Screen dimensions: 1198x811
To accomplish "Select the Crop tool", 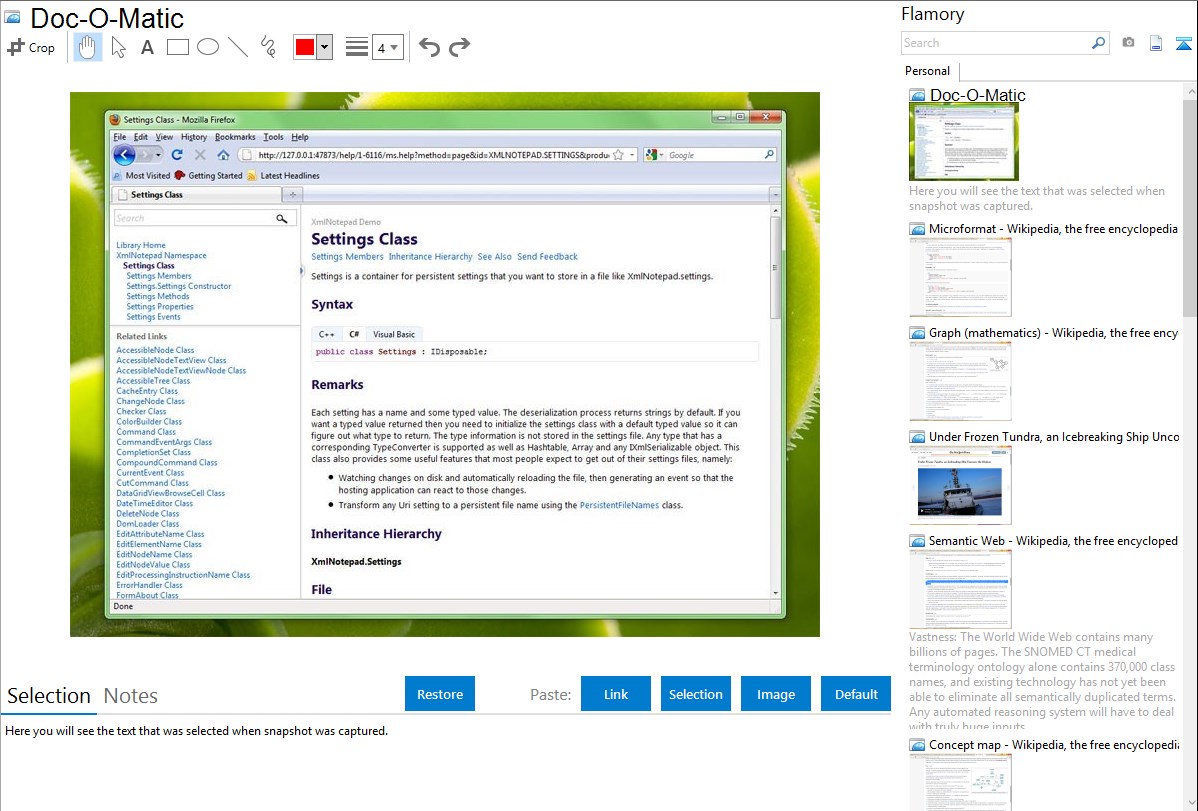I will tap(31, 47).
